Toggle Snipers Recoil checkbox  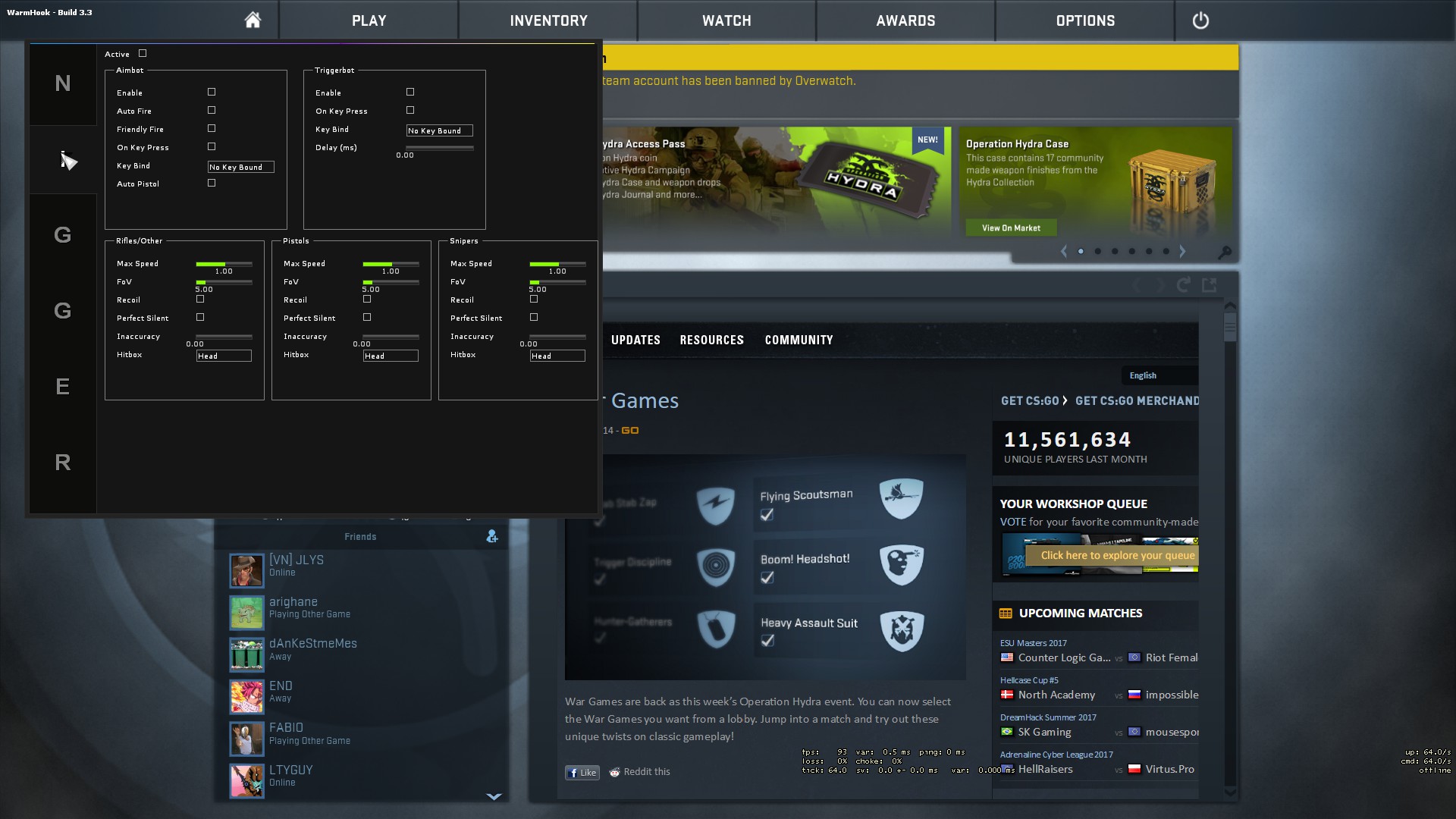534,299
